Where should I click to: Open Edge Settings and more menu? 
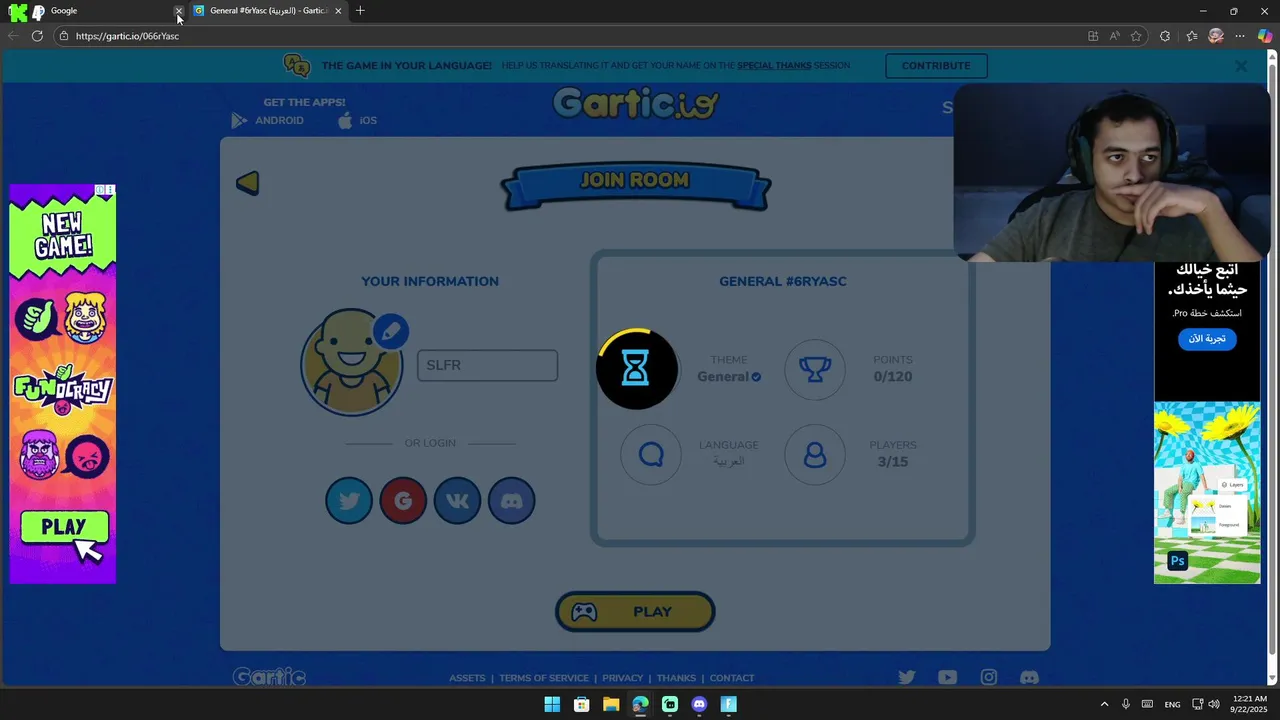[x=1240, y=36]
